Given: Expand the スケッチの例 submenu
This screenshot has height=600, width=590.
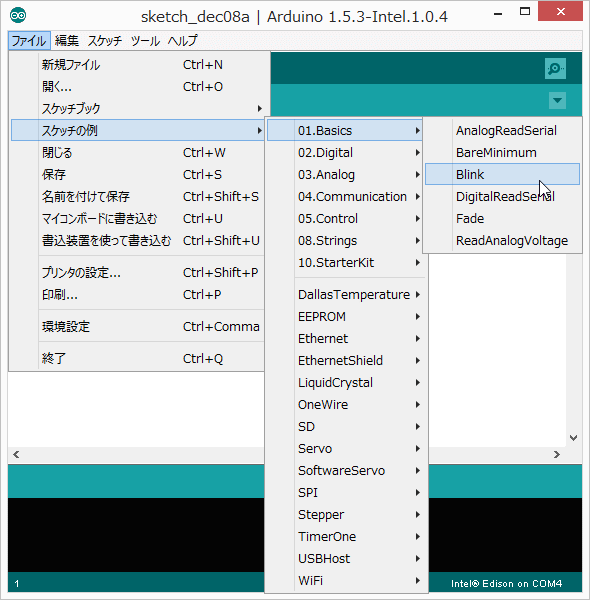Looking at the screenshot, I should click(x=138, y=130).
